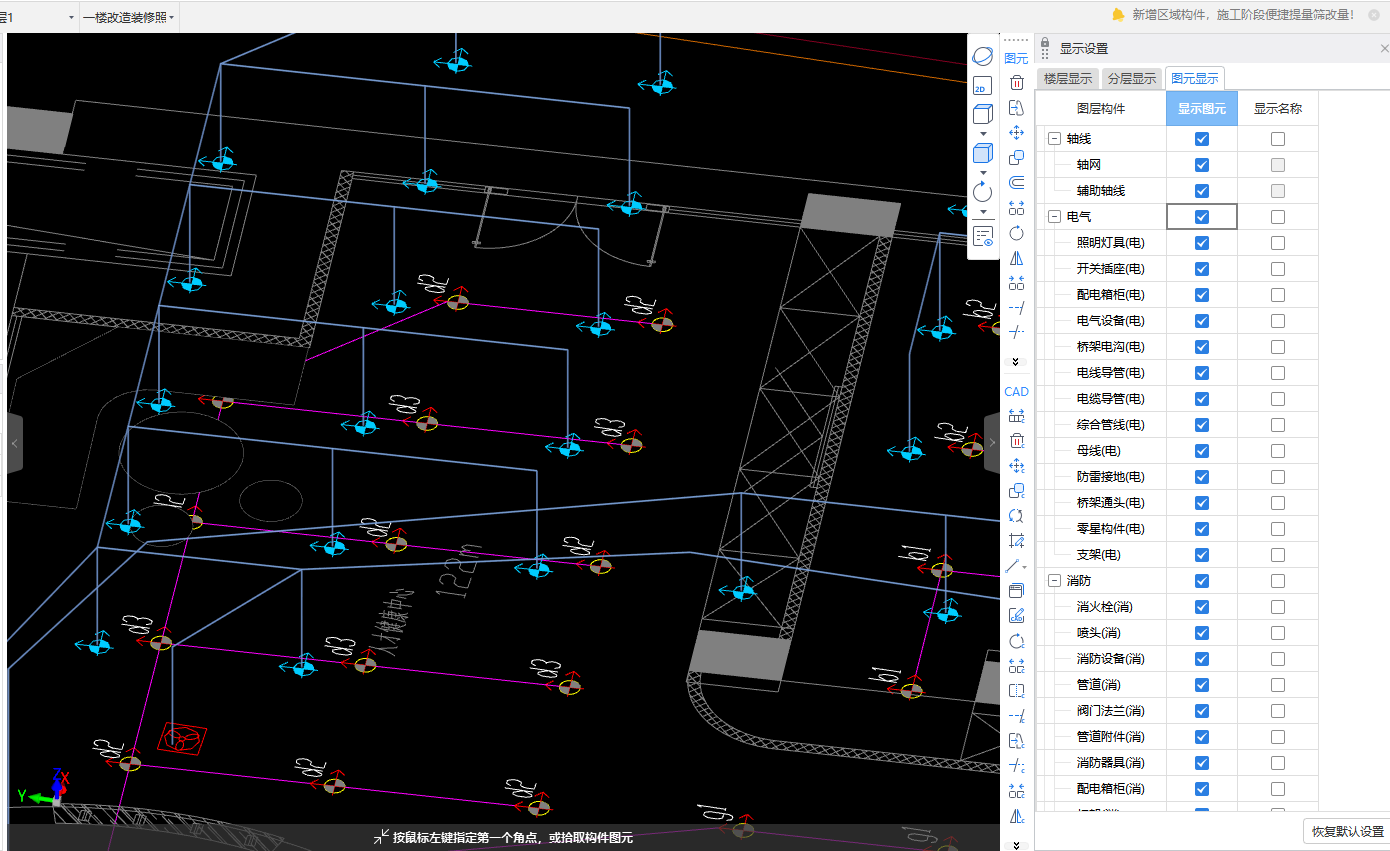Click the move arrows icon under 图元

[x=1017, y=133]
